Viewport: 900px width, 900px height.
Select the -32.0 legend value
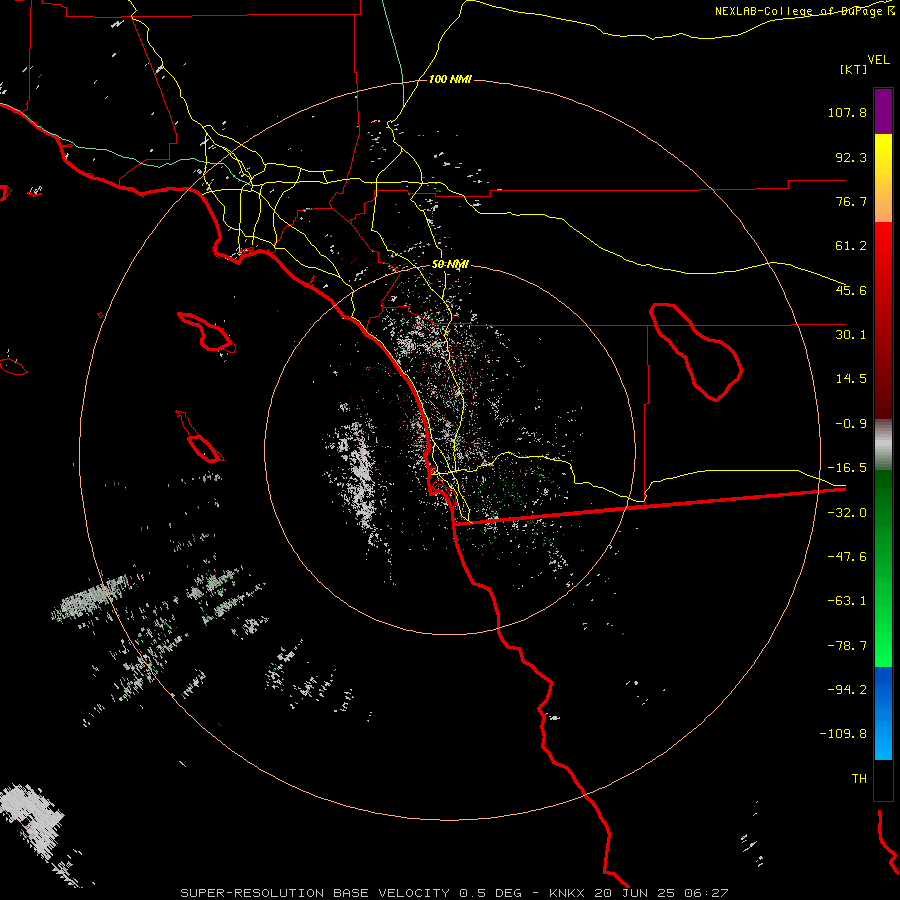[x=847, y=513]
